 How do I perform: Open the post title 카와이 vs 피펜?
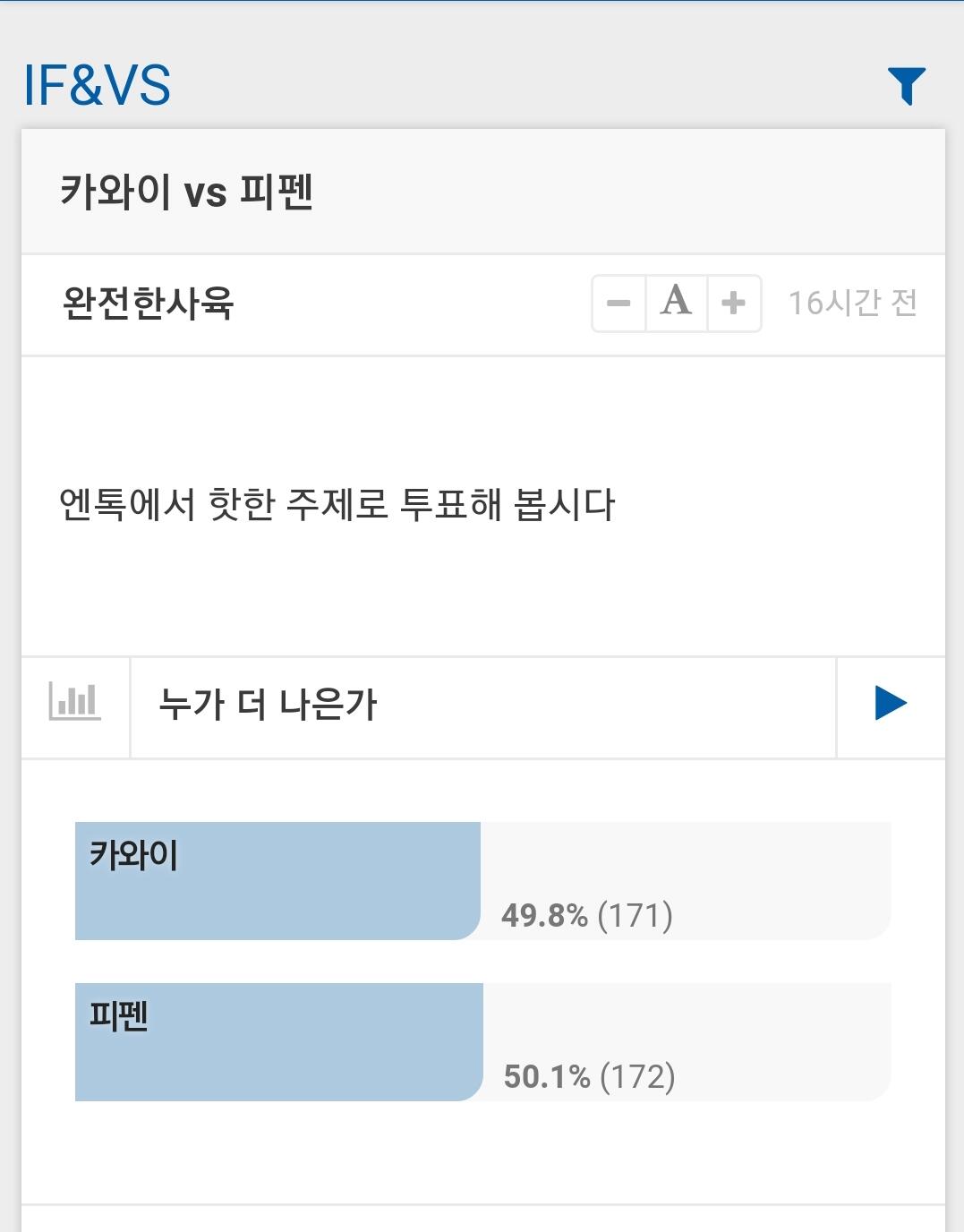pos(186,192)
